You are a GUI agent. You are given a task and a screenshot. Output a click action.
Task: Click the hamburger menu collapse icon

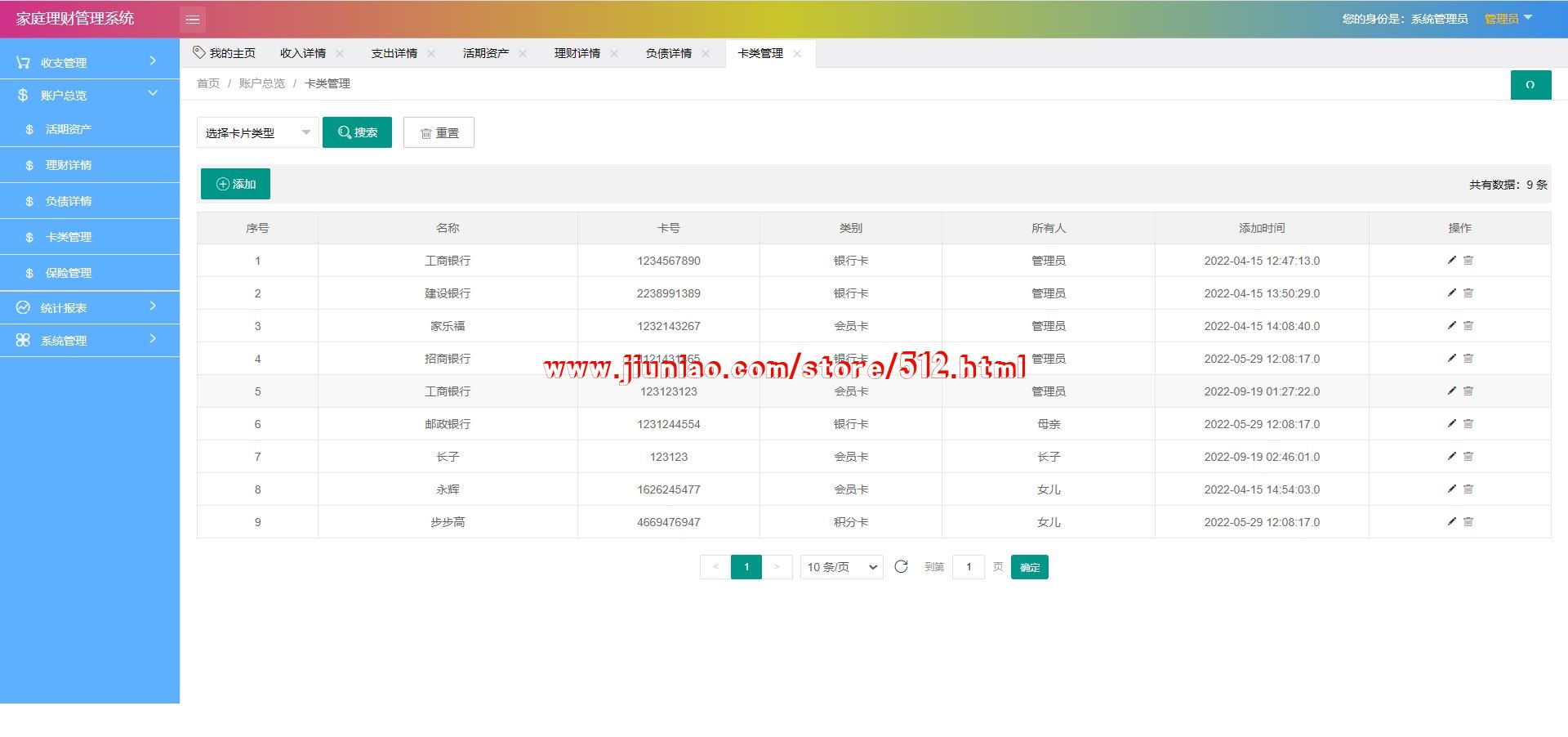tap(193, 20)
